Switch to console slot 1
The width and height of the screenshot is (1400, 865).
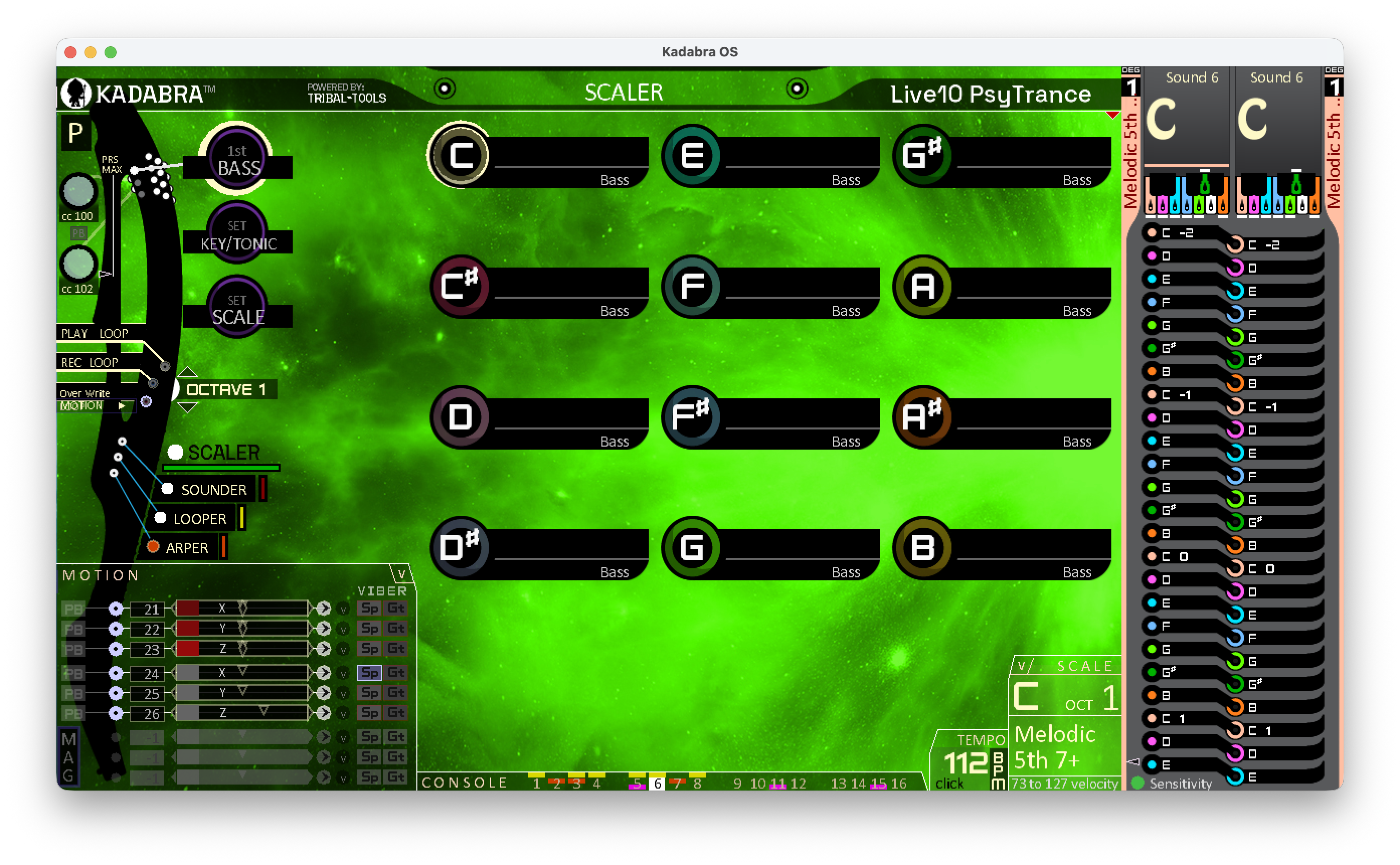[537, 783]
